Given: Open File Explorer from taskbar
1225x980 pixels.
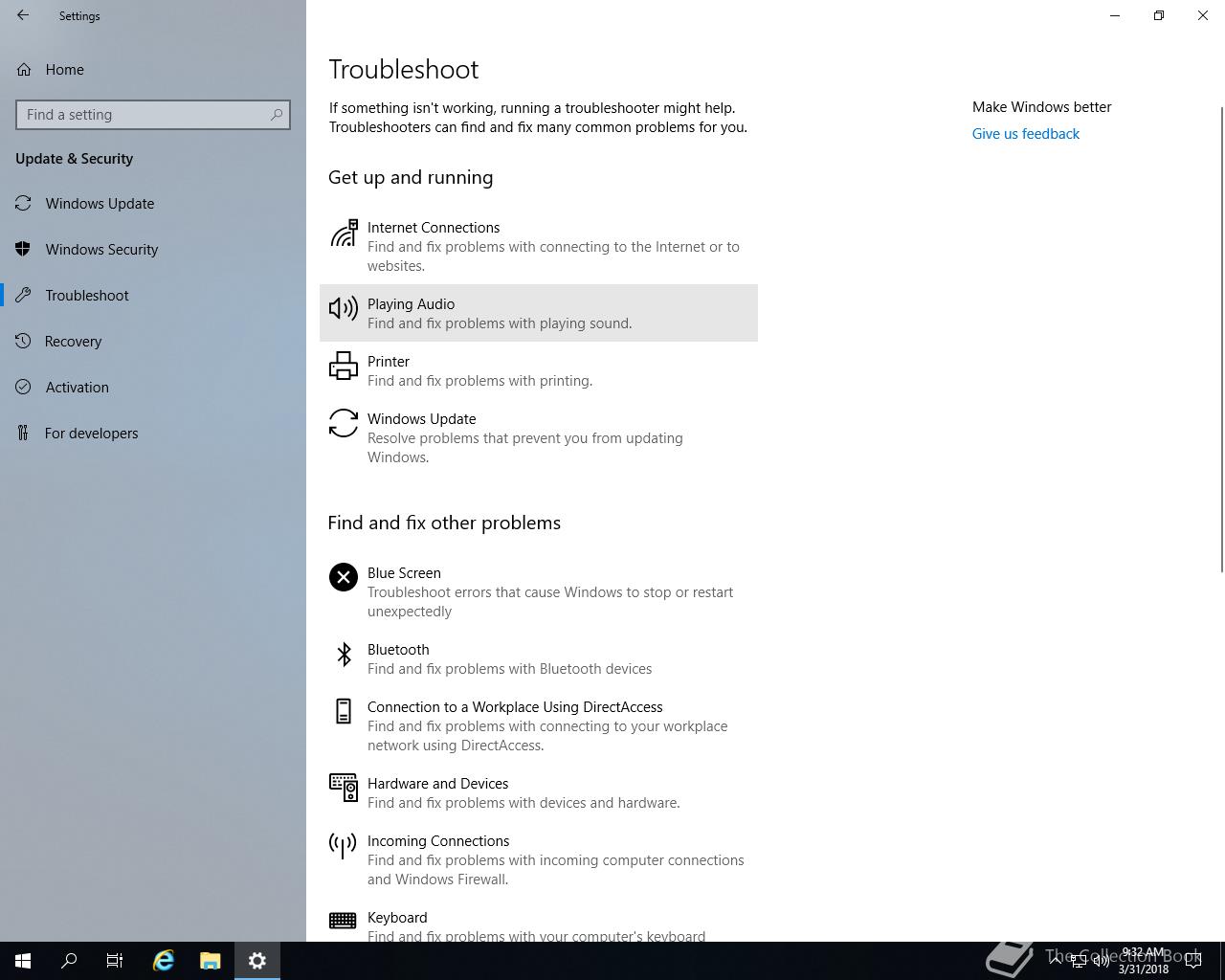Looking at the screenshot, I should pyautogui.click(x=211, y=961).
